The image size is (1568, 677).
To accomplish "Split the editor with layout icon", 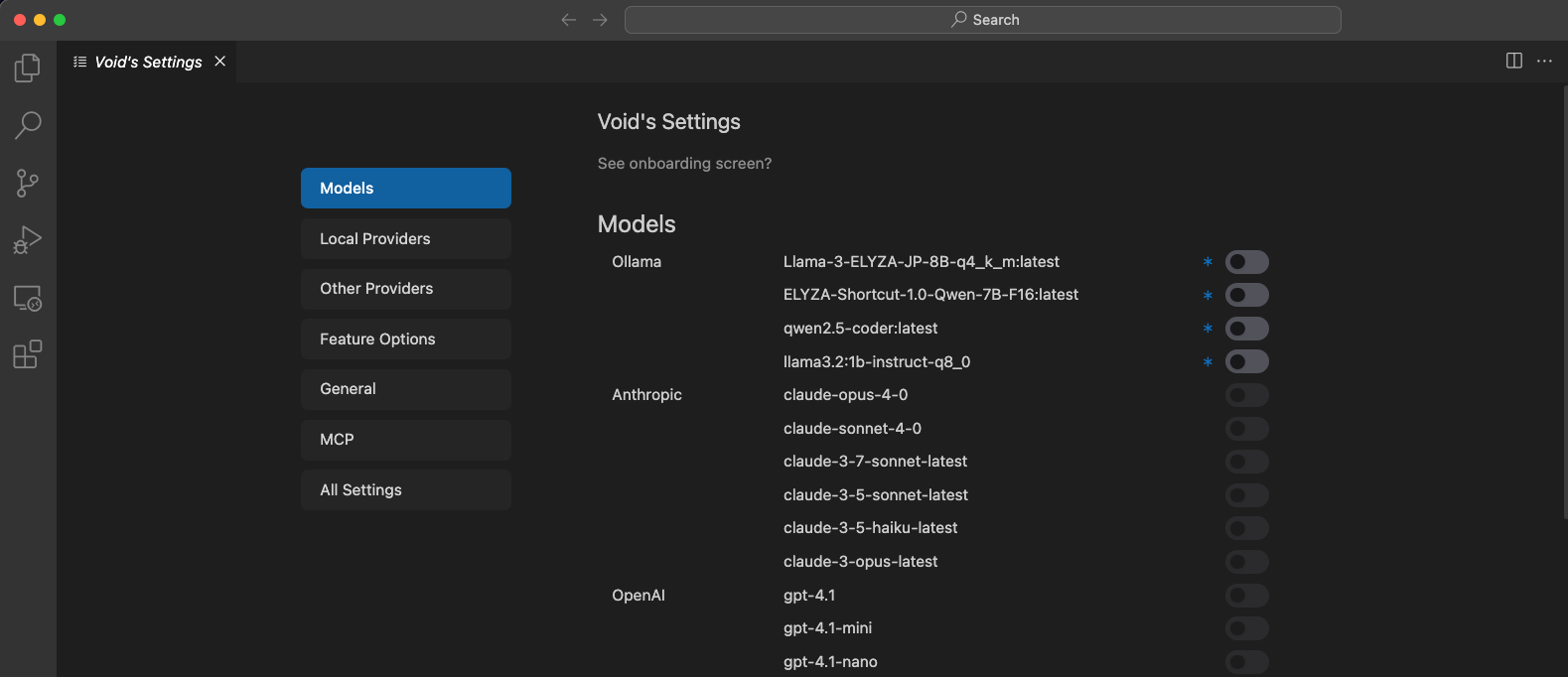I will point(1514,61).
